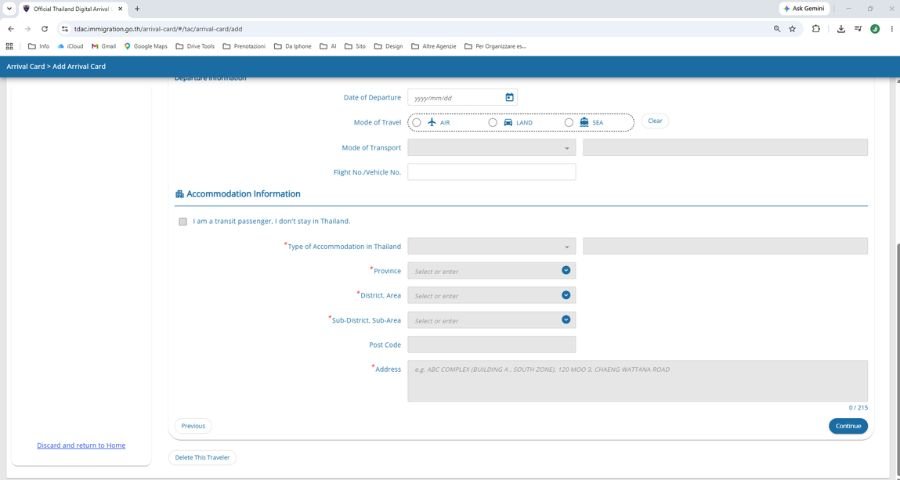Open the media controls icon
Image resolution: width=900 pixels, height=480 pixels.
(x=858, y=29)
